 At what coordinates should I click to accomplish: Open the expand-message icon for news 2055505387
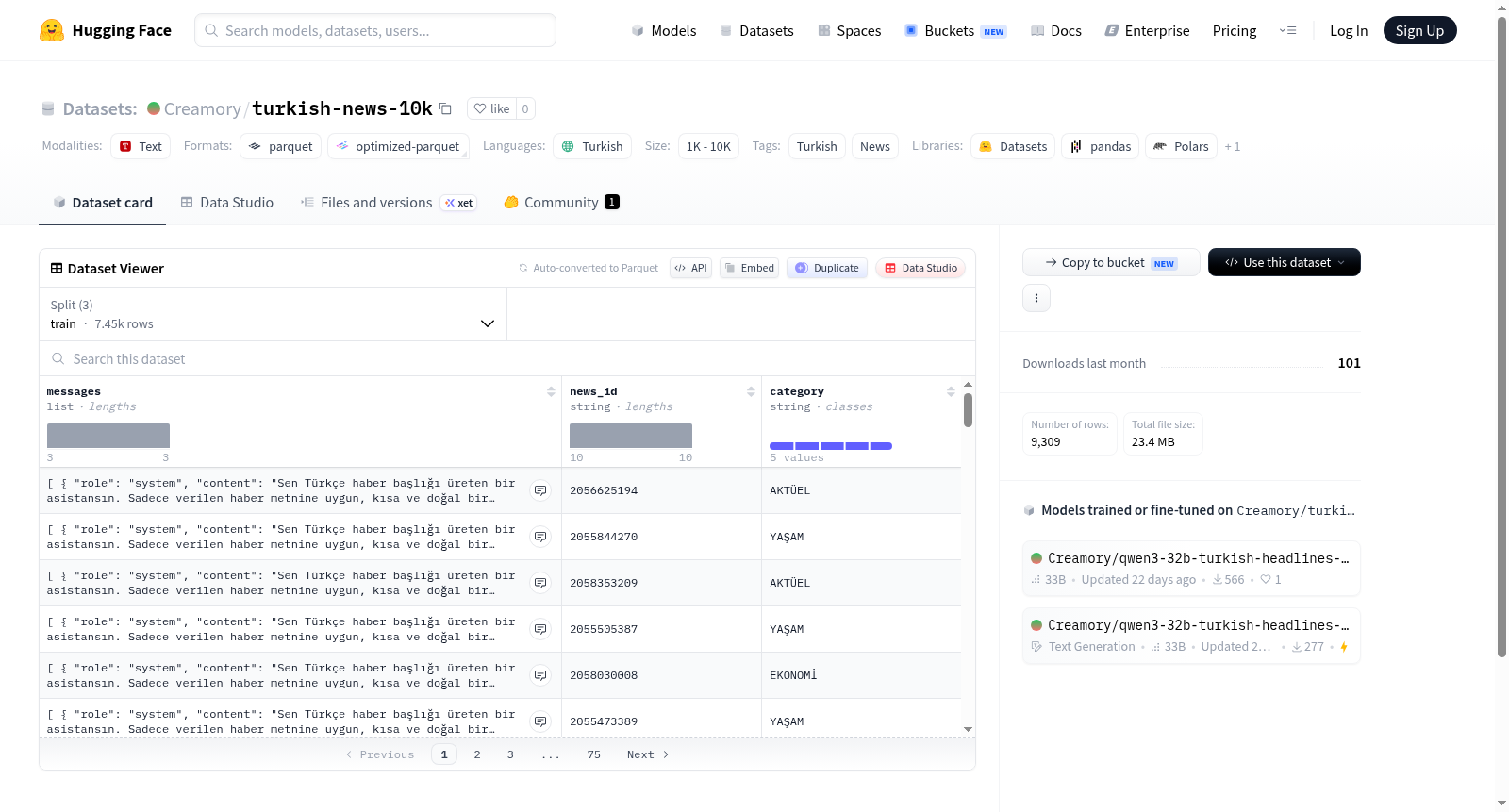540,629
